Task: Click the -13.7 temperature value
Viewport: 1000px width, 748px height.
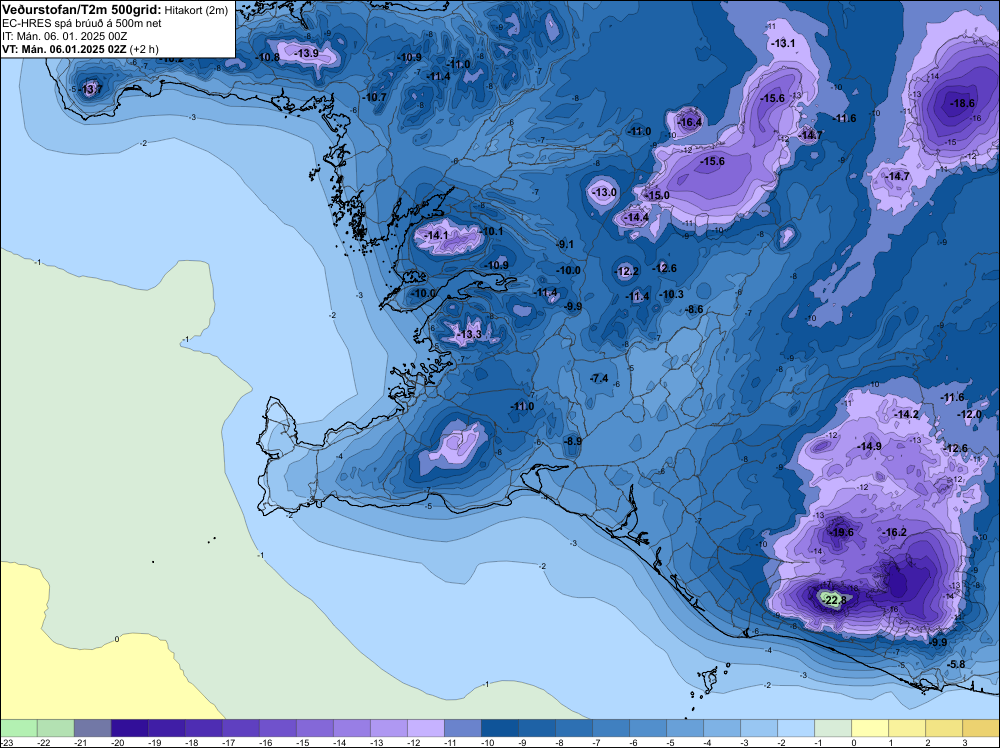Action: (91, 89)
